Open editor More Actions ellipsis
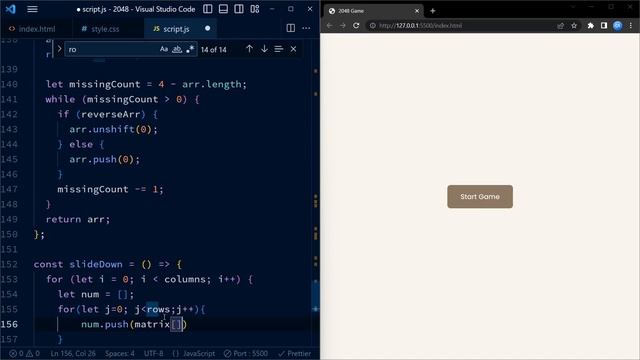 point(306,28)
